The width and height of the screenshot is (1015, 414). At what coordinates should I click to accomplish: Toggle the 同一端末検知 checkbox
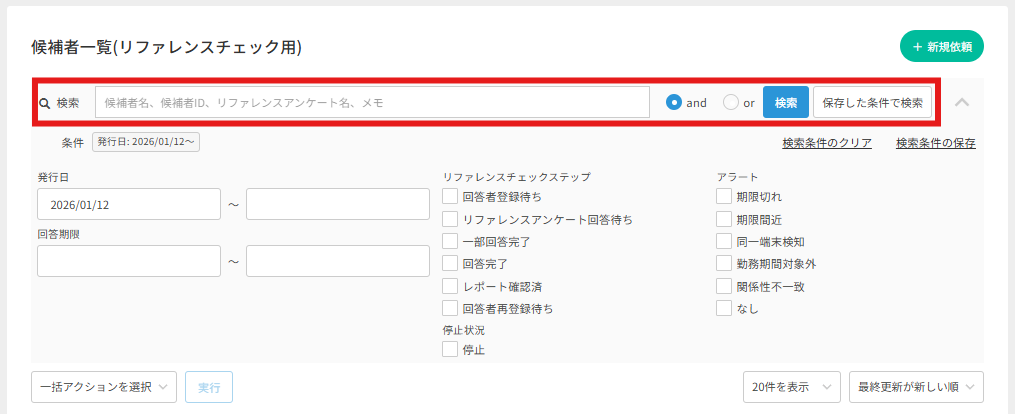click(x=724, y=241)
